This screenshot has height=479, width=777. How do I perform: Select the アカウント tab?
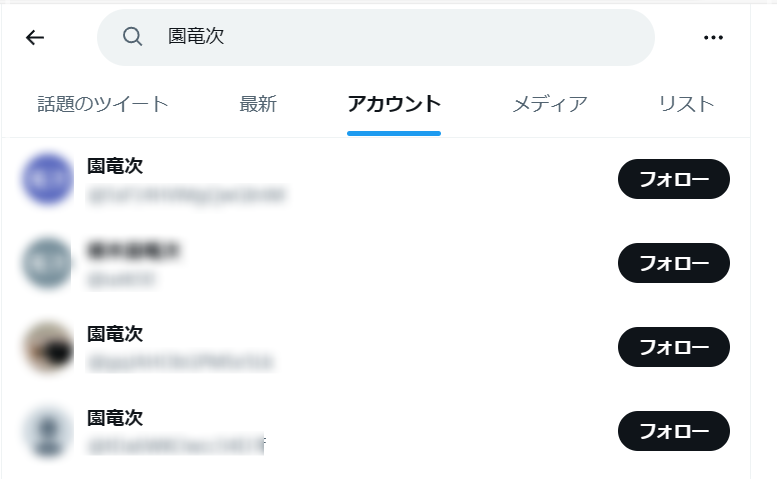[x=394, y=104]
